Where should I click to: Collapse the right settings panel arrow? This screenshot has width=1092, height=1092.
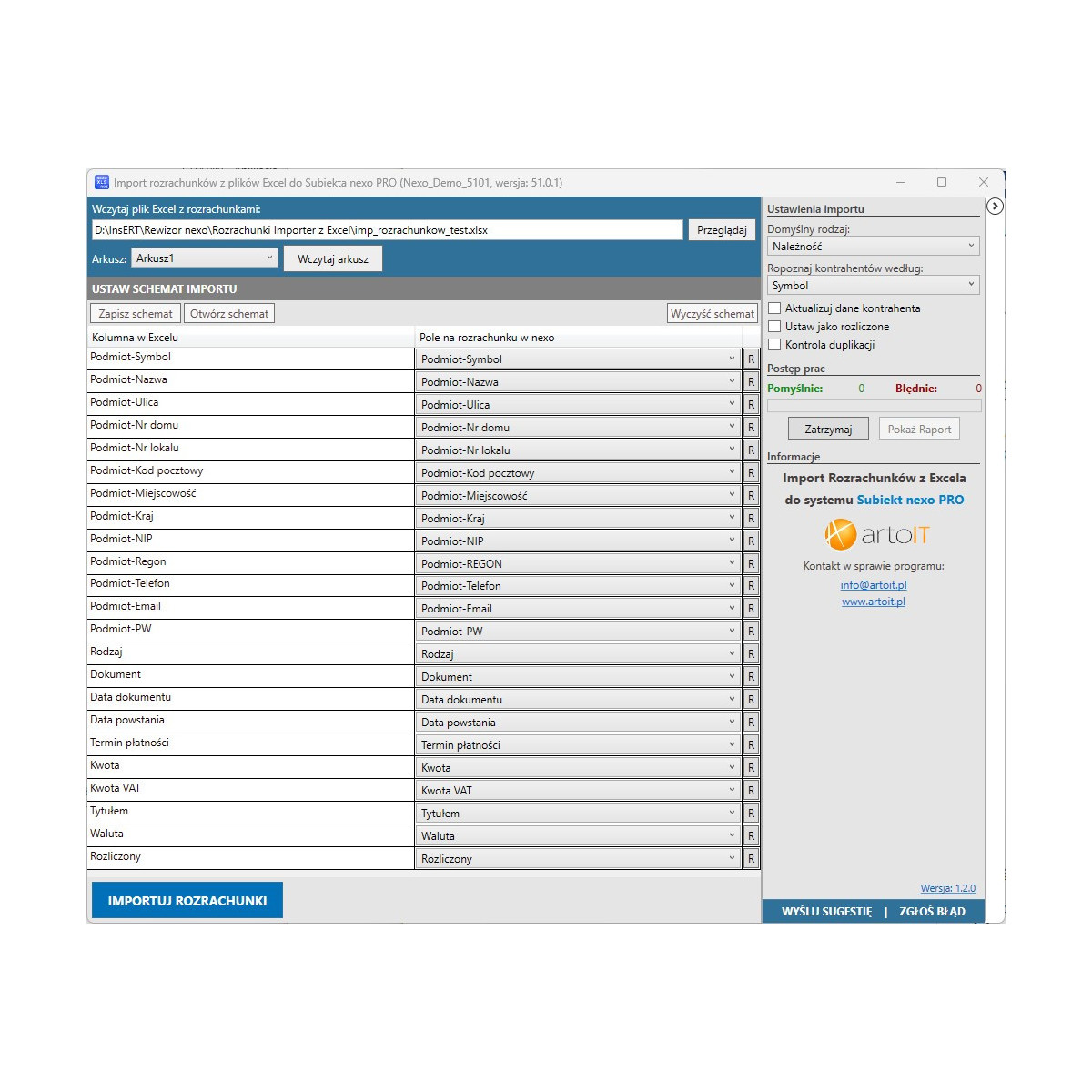(995, 207)
